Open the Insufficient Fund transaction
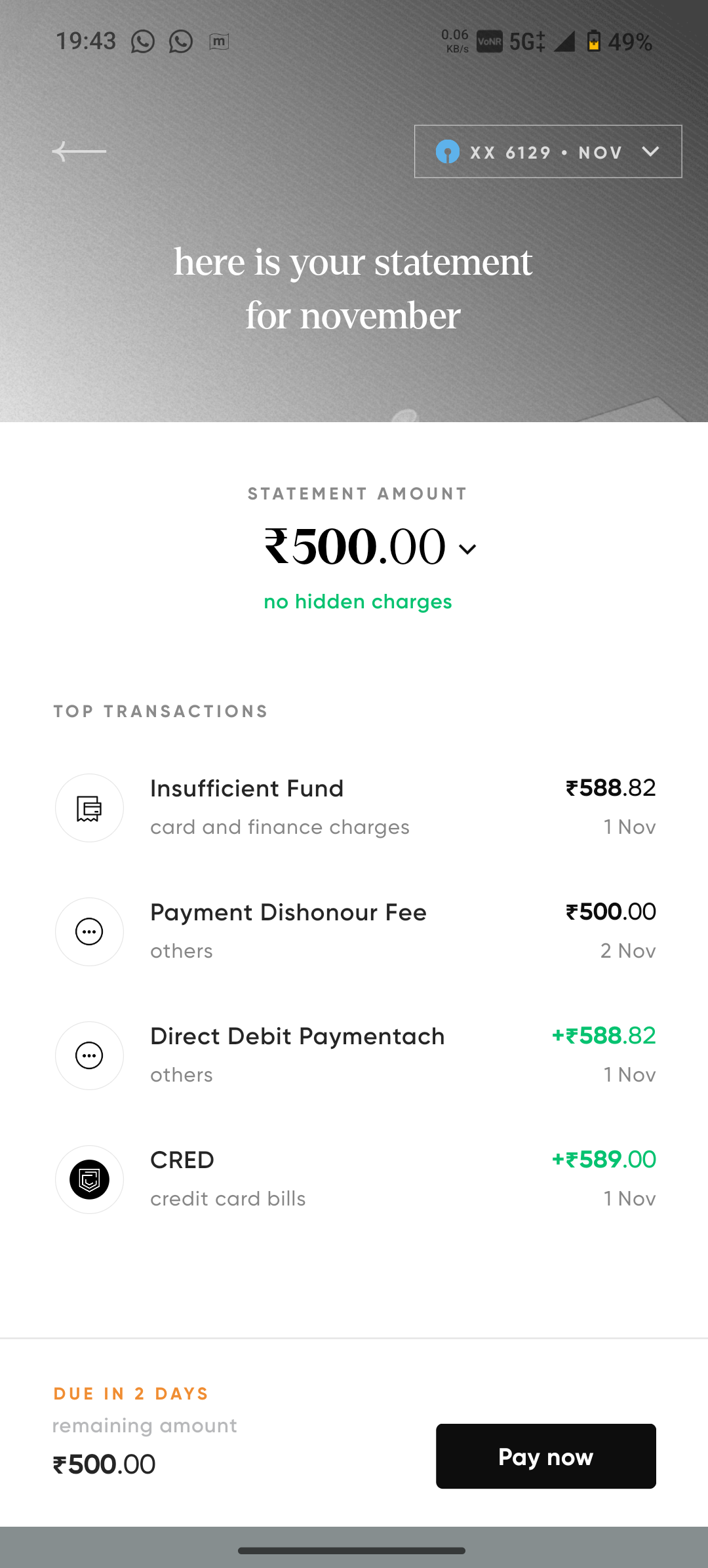 (x=354, y=808)
